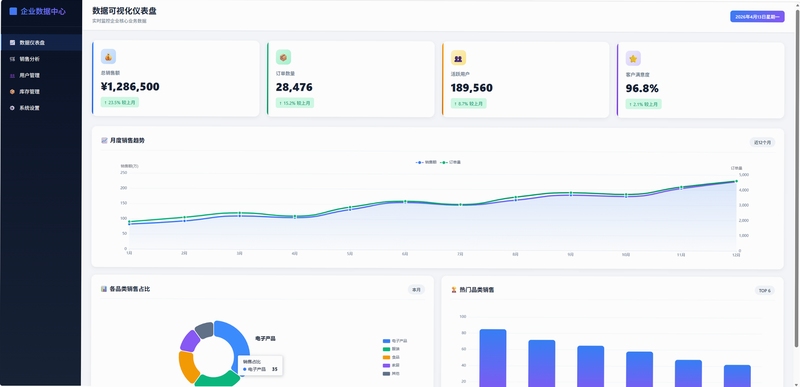This screenshot has height=387, width=800.
Task: Click the 各品类销售占比 card title
Action: 130,289
